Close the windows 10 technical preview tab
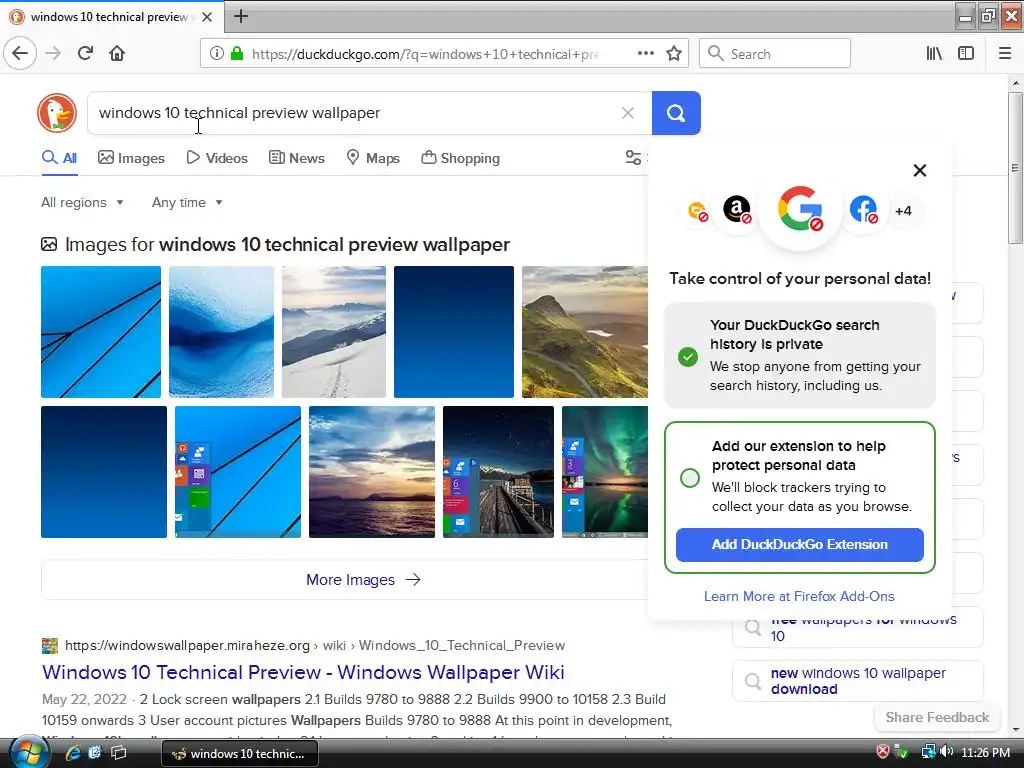 (x=207, y=17)
